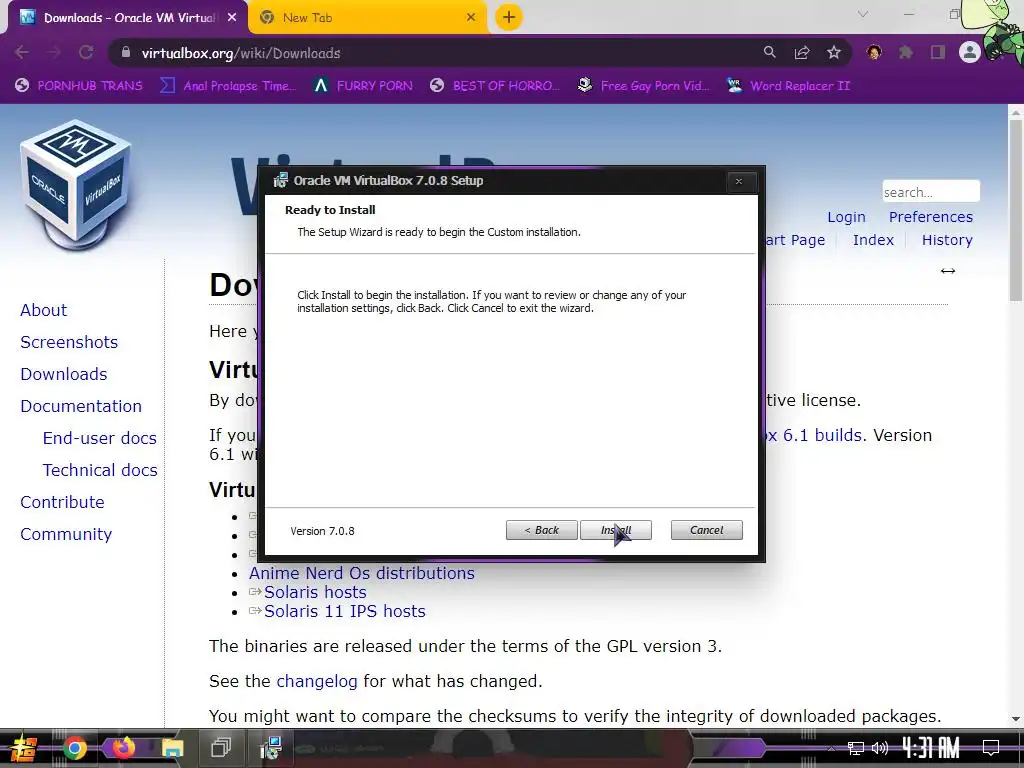The image size is (1024, 768).
Task: Open the Word Replacer II bookmark
Action: [788, 86]
